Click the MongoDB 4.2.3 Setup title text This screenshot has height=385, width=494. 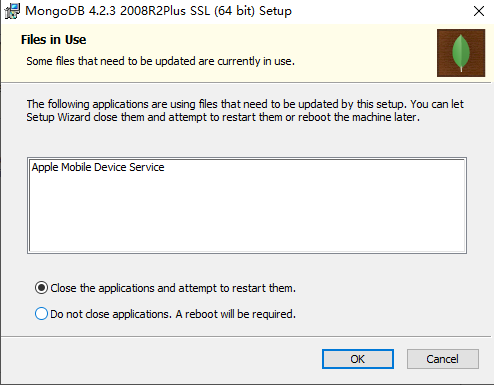[158, 11]
